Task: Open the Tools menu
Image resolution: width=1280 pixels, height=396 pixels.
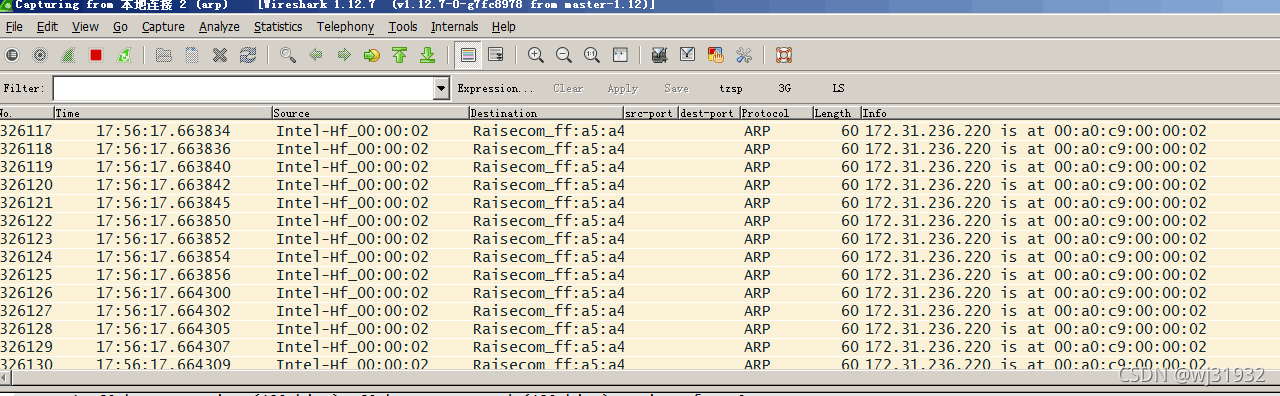Action: [x=403, y=27]
